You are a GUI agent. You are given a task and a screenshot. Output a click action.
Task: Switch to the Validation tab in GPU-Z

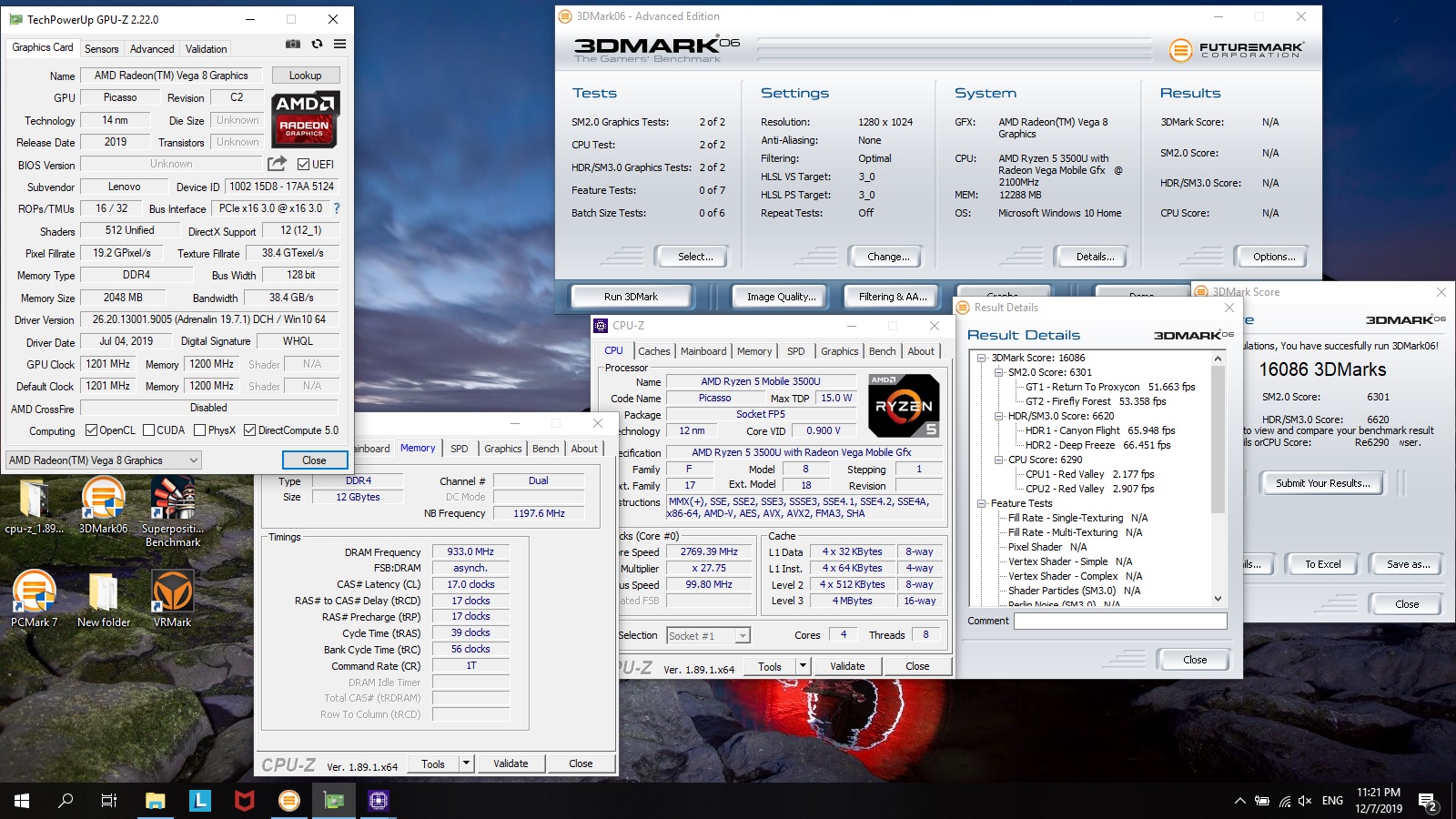click(x=207, y=49)
